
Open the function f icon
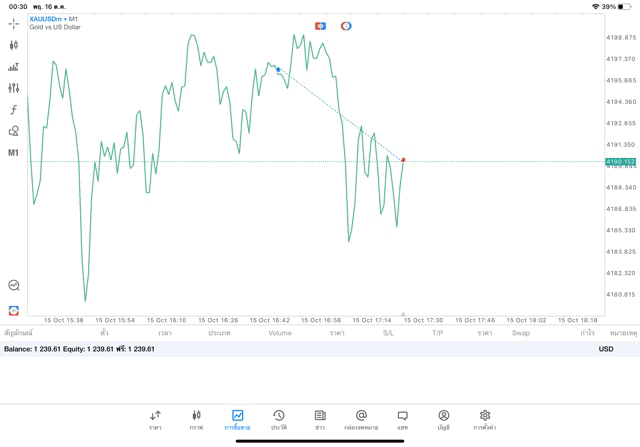14,110
